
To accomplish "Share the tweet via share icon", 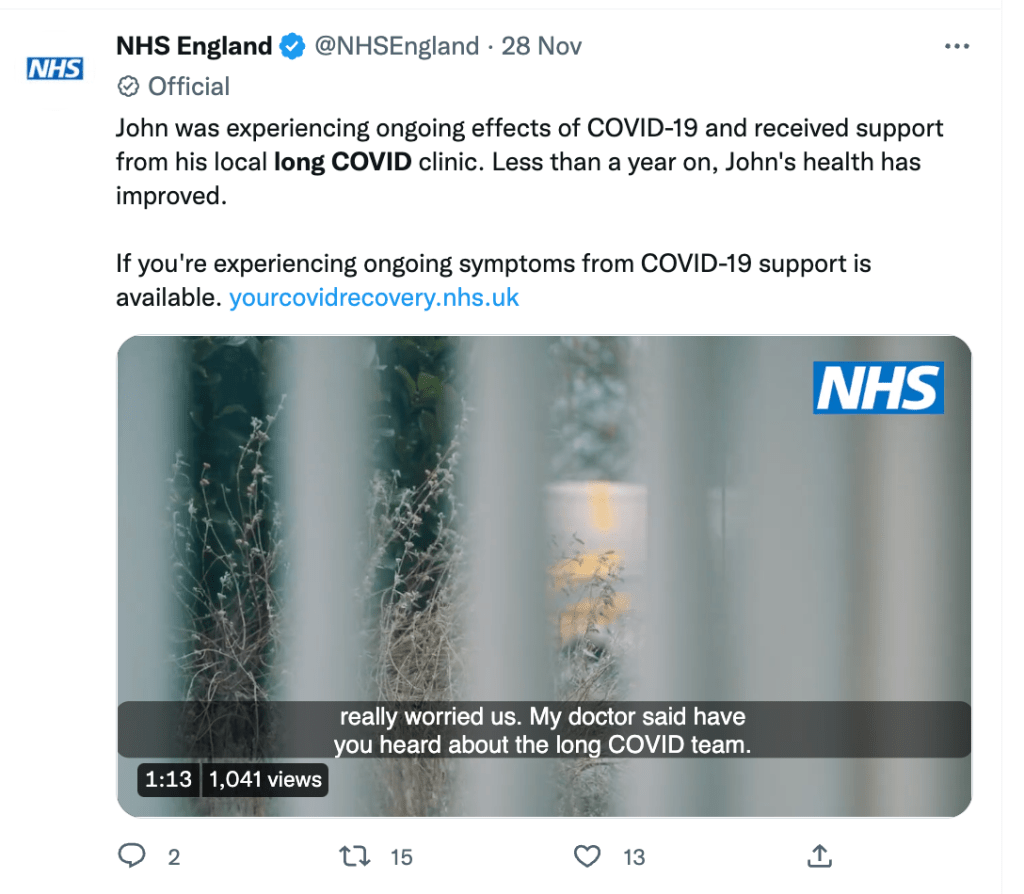I will [819, 856].
